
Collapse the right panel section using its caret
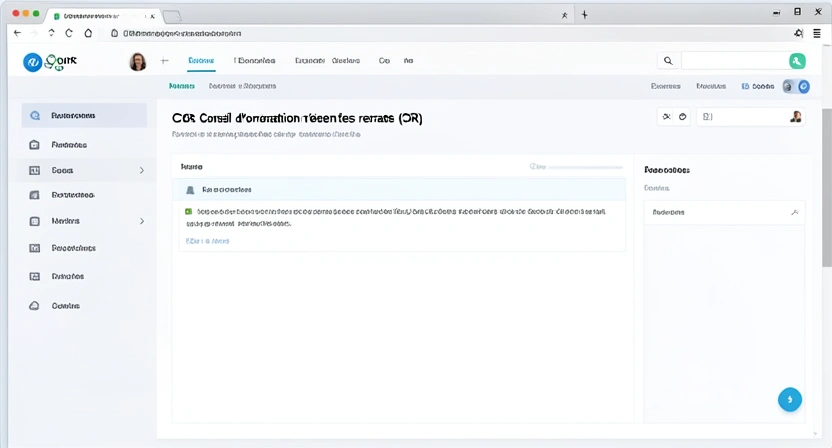794,213
